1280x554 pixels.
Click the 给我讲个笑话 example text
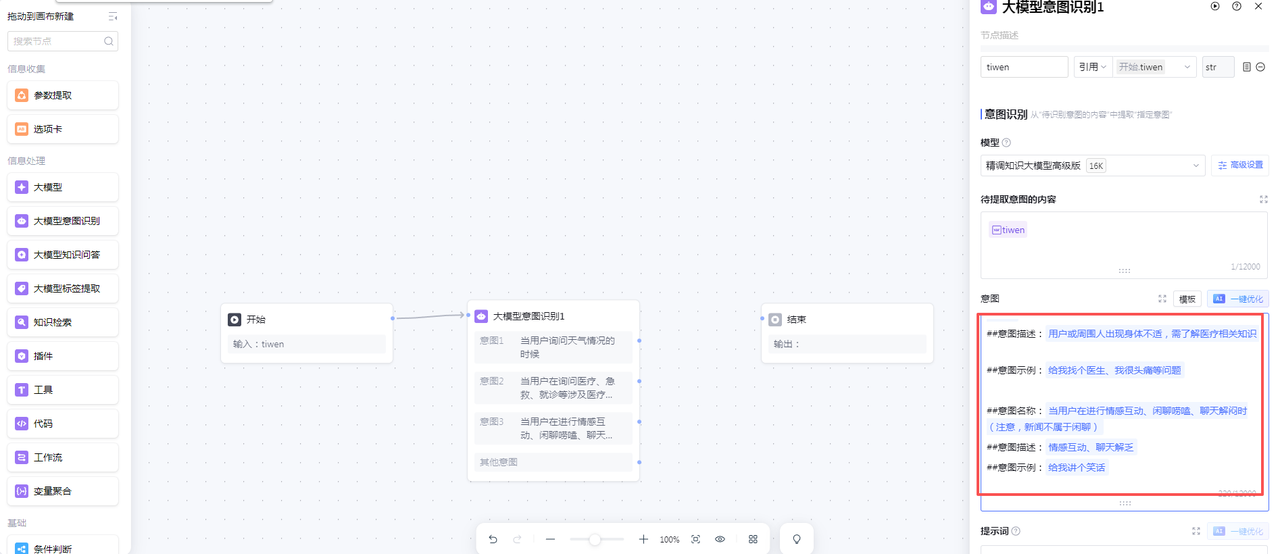1077,467
